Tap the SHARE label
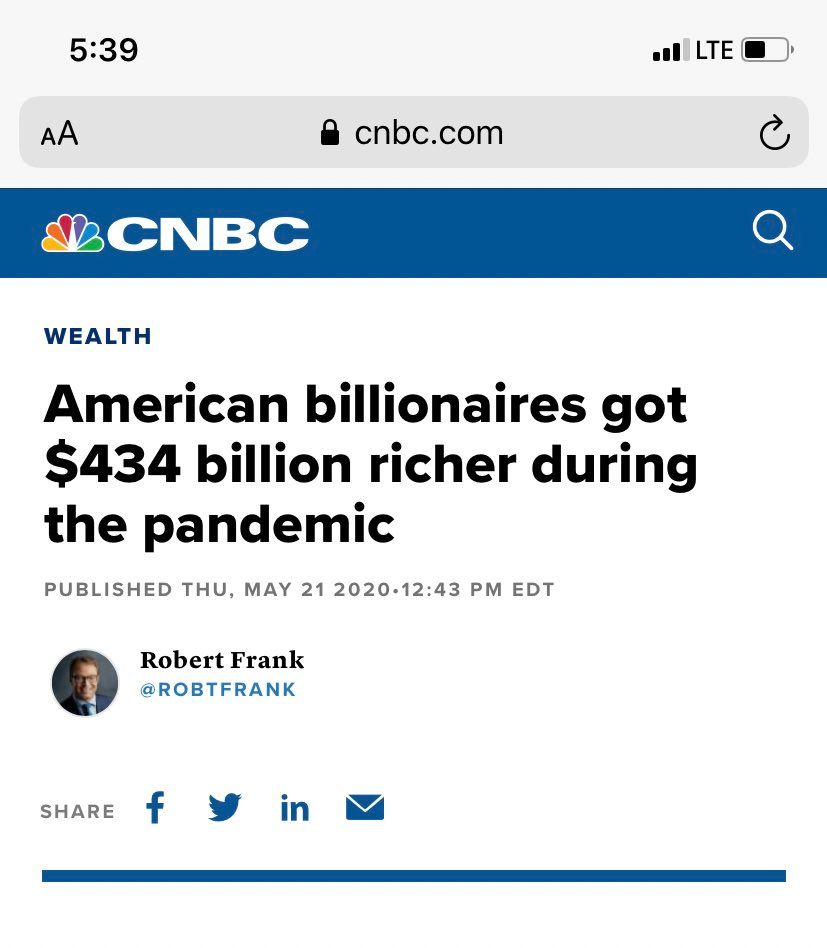Image resolution: width=827 pixels, height=948 pixels. (x=77, y=811)
